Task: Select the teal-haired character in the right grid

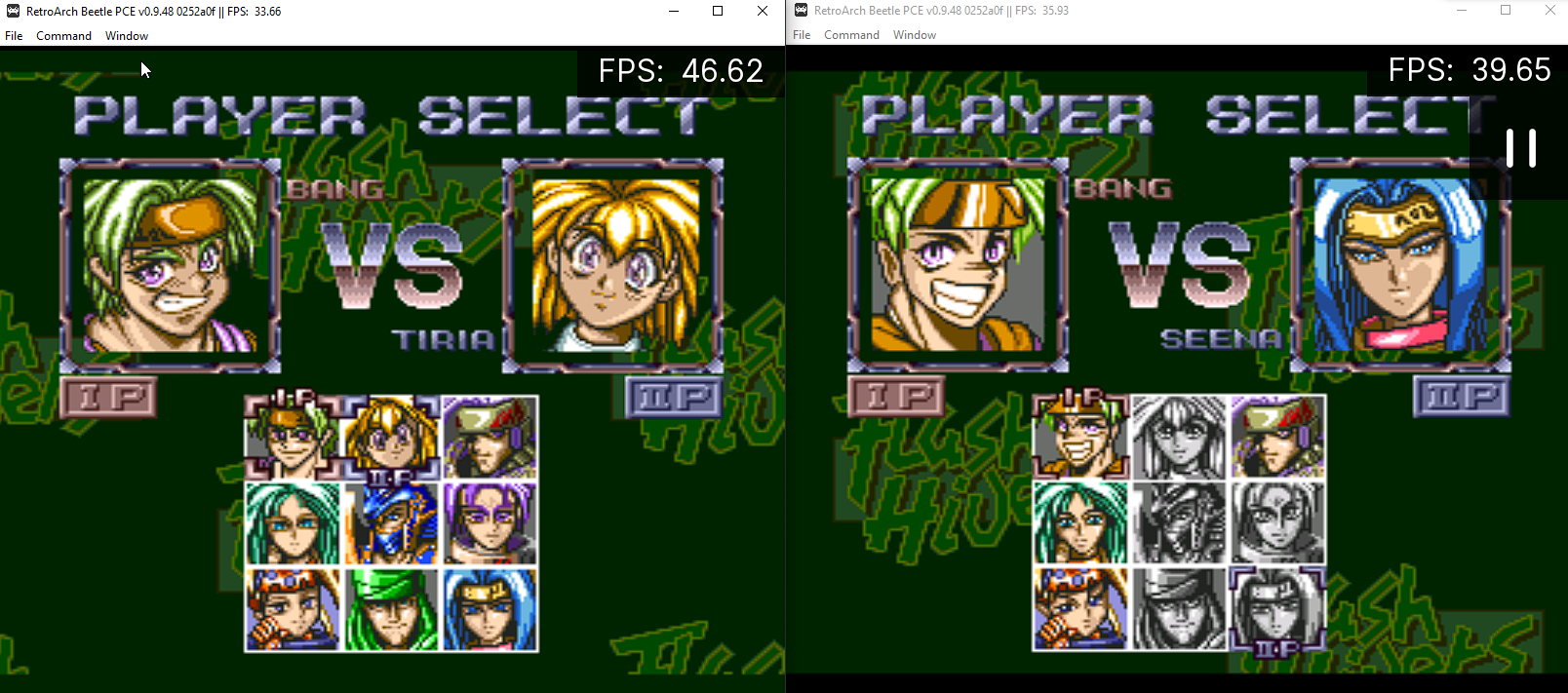Action: click(1080, 522)
